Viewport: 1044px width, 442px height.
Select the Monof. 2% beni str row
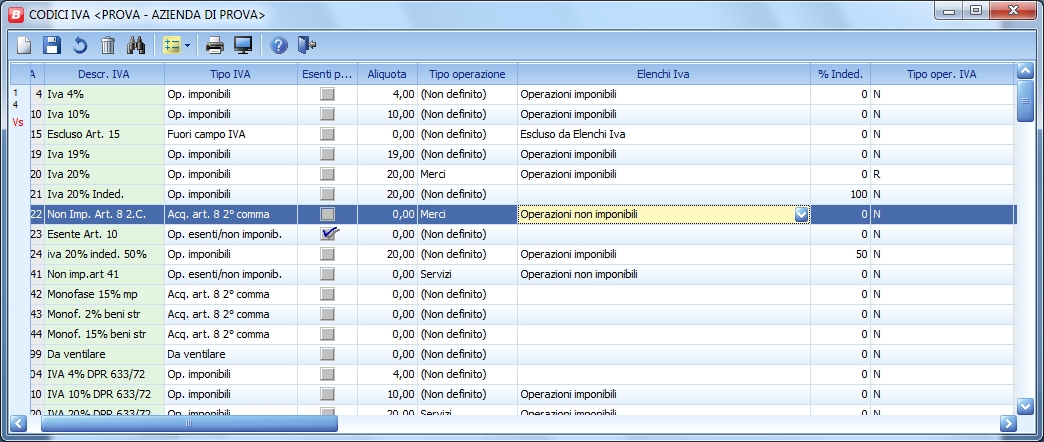104,314
